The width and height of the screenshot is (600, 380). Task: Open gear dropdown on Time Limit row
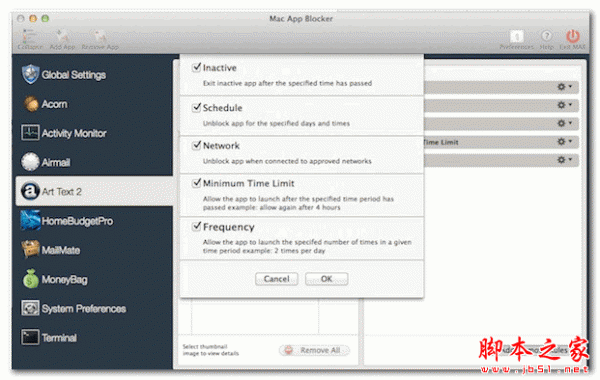point(564,142)
